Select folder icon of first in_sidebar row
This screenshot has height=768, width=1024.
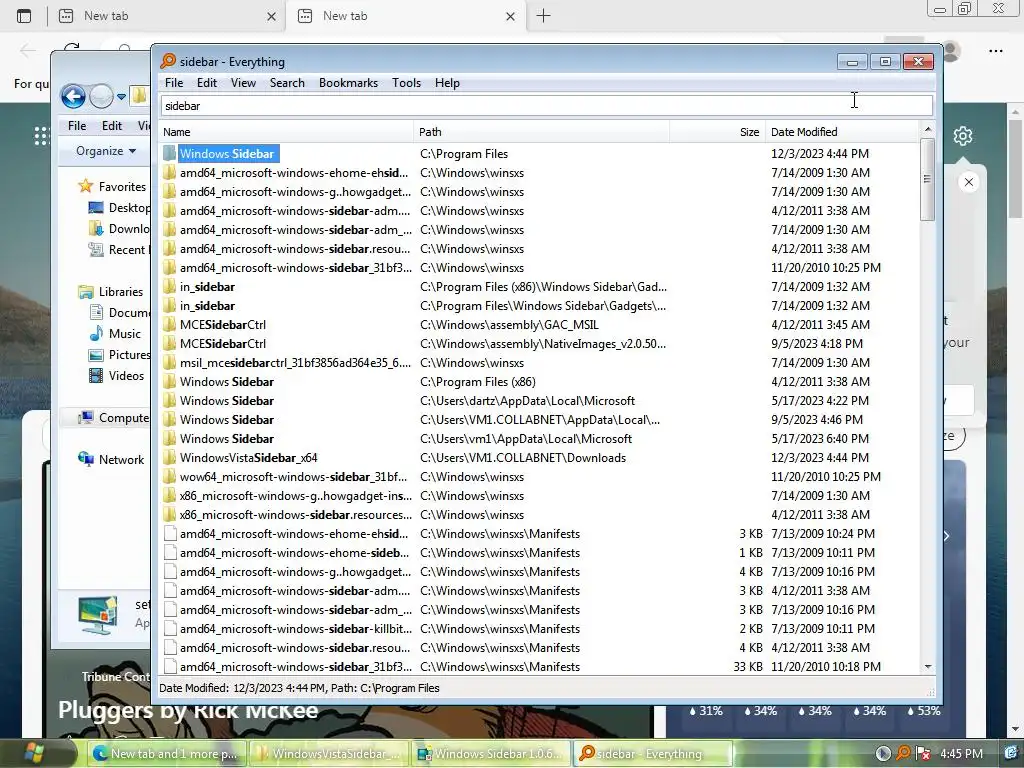pos(170,287)
